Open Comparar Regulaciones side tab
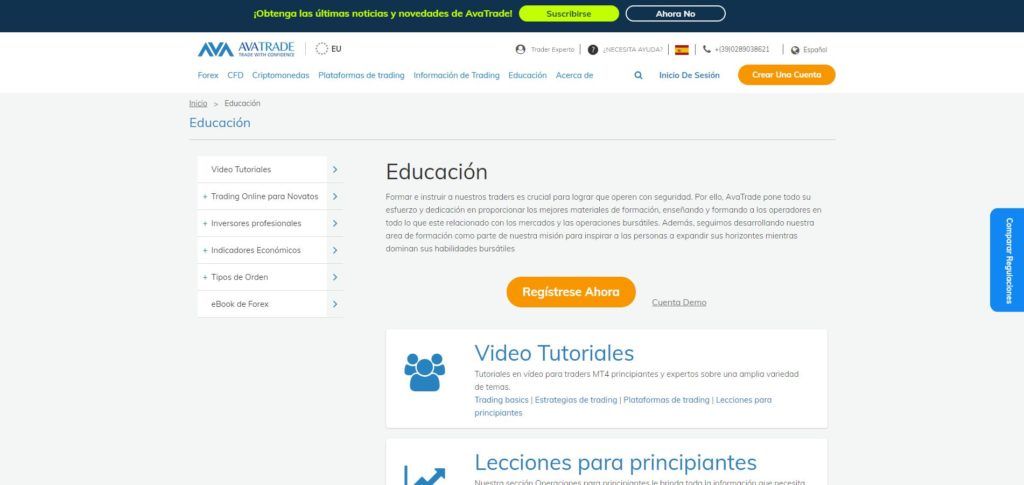1024x485 pixels. click(1009, 260)
